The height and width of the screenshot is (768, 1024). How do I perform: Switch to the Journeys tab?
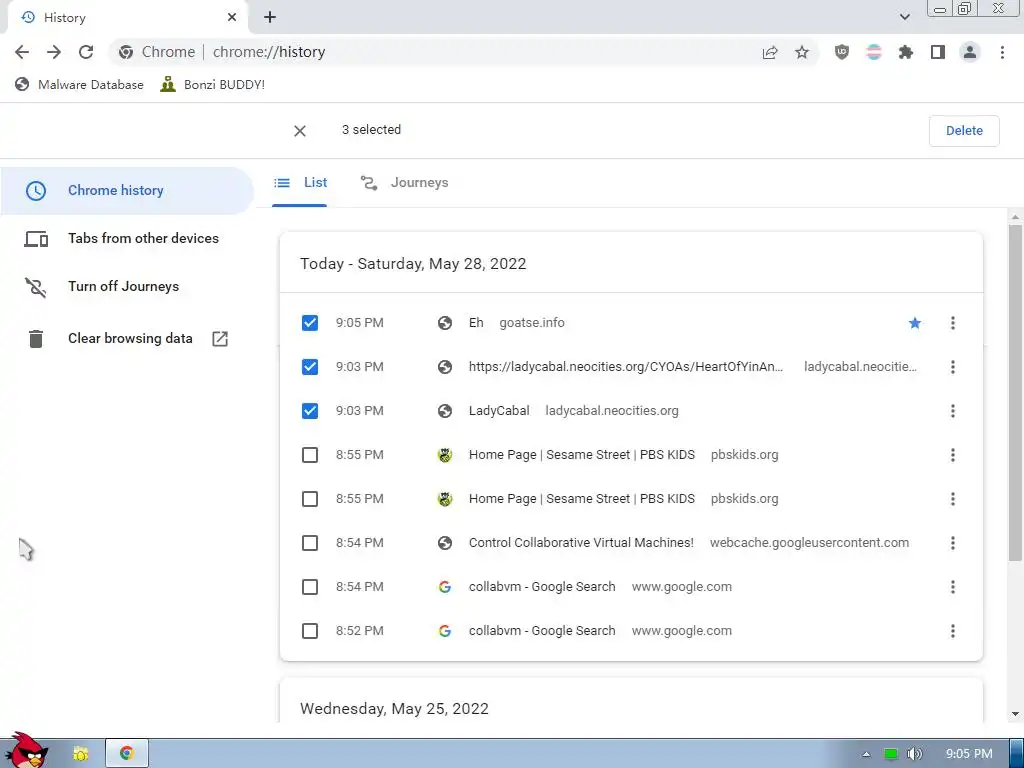point(404,183)
